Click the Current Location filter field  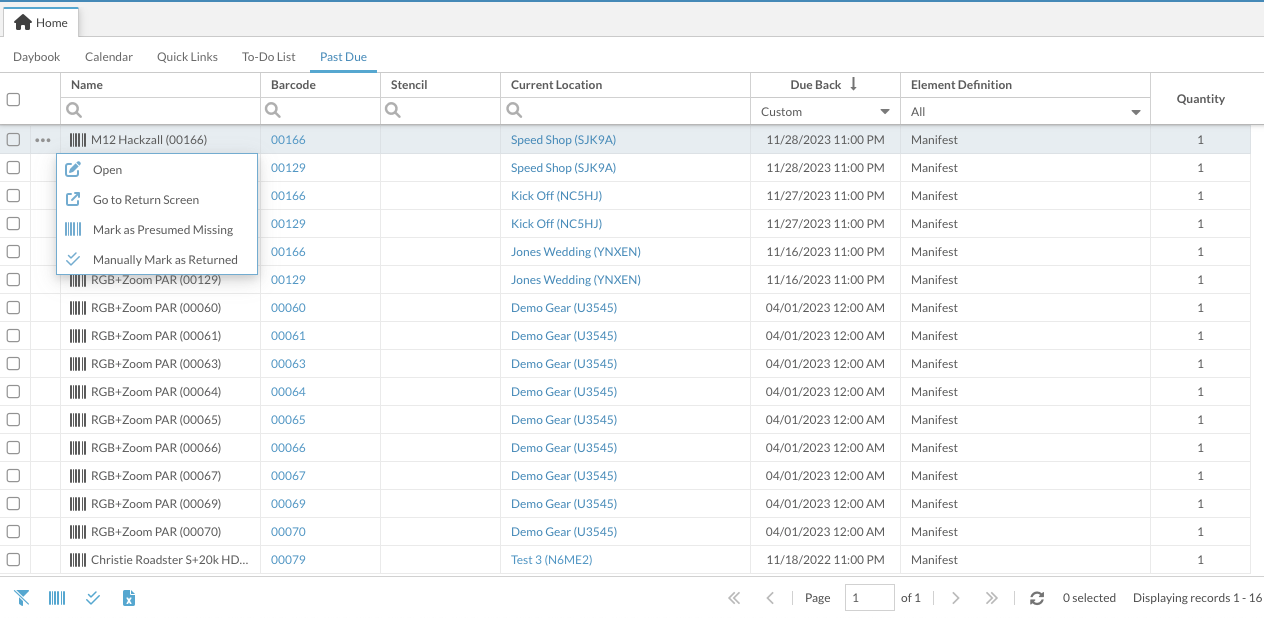pos(625,111)
